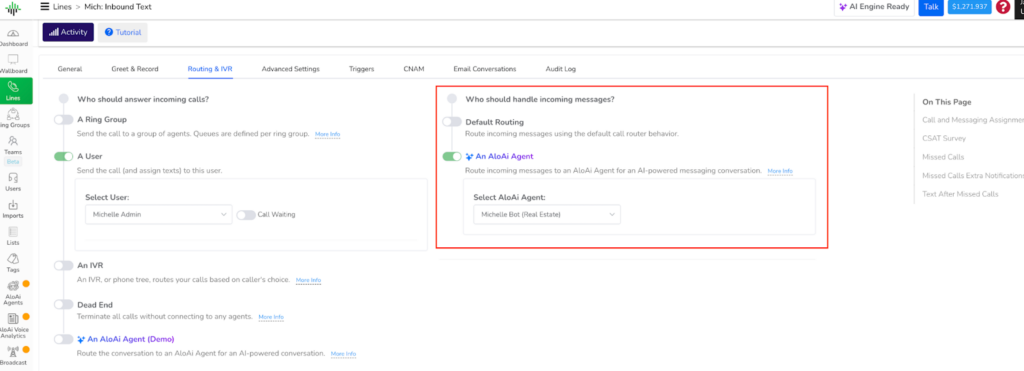Open Triggers tab
Image resolution: width=1024 pixels, height=371 pixels.
(x=362, y=69)
